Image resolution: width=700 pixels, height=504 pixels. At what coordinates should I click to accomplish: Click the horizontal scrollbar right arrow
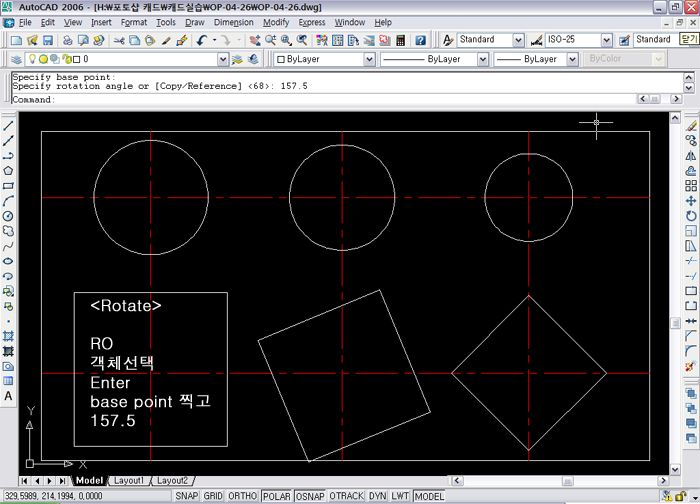(663, 481)
